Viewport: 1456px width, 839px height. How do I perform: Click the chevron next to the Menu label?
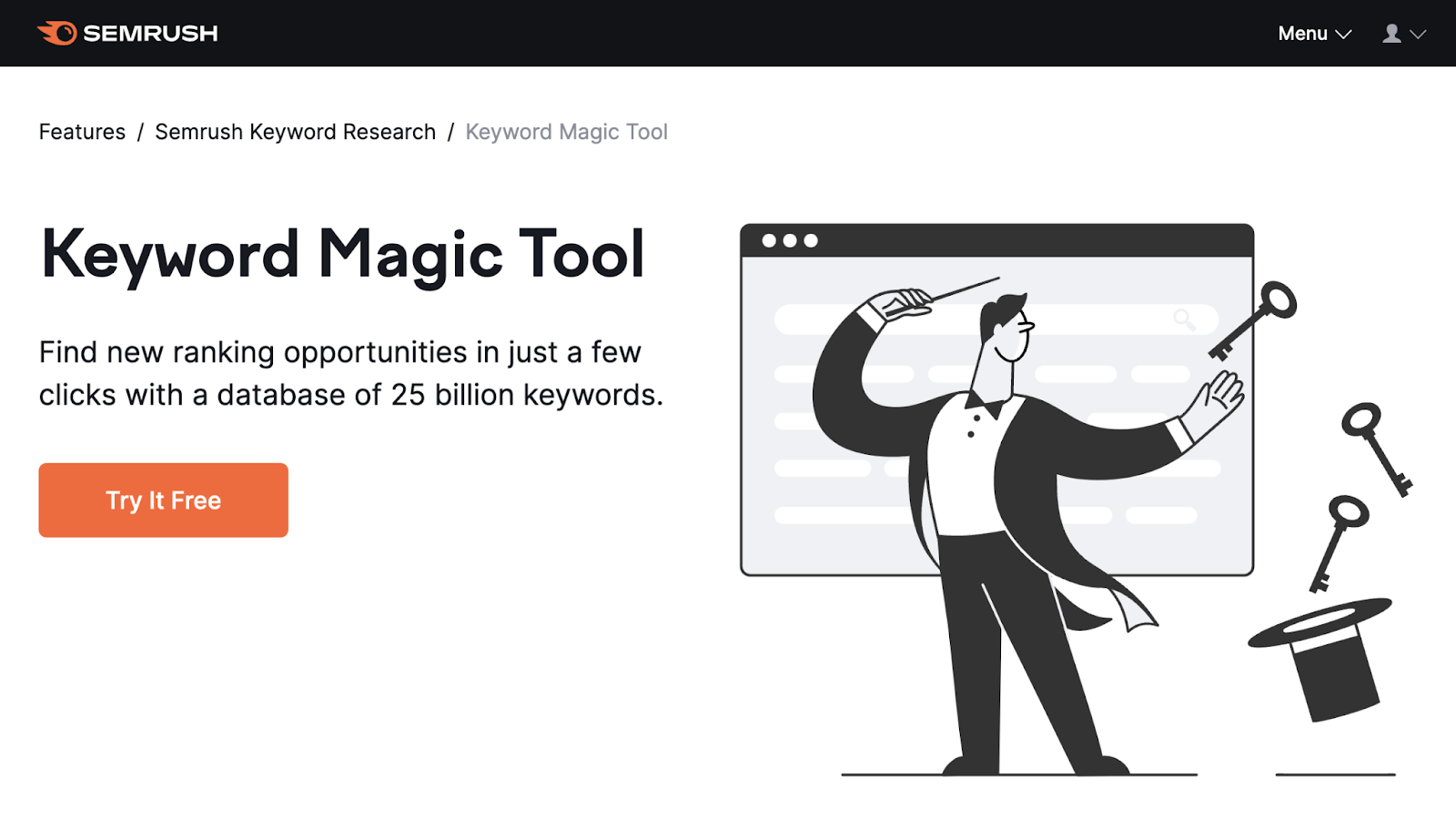click(1342, 35)
